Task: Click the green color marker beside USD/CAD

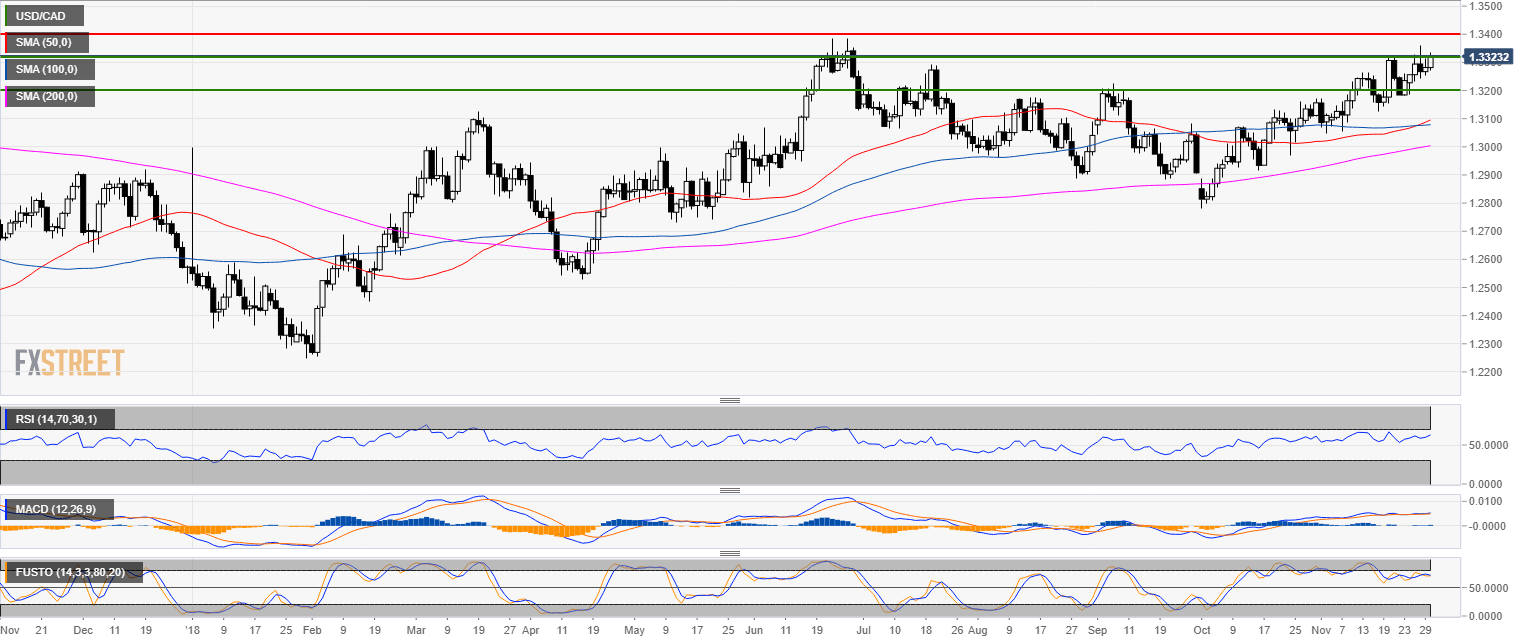Action: point(6,16)
